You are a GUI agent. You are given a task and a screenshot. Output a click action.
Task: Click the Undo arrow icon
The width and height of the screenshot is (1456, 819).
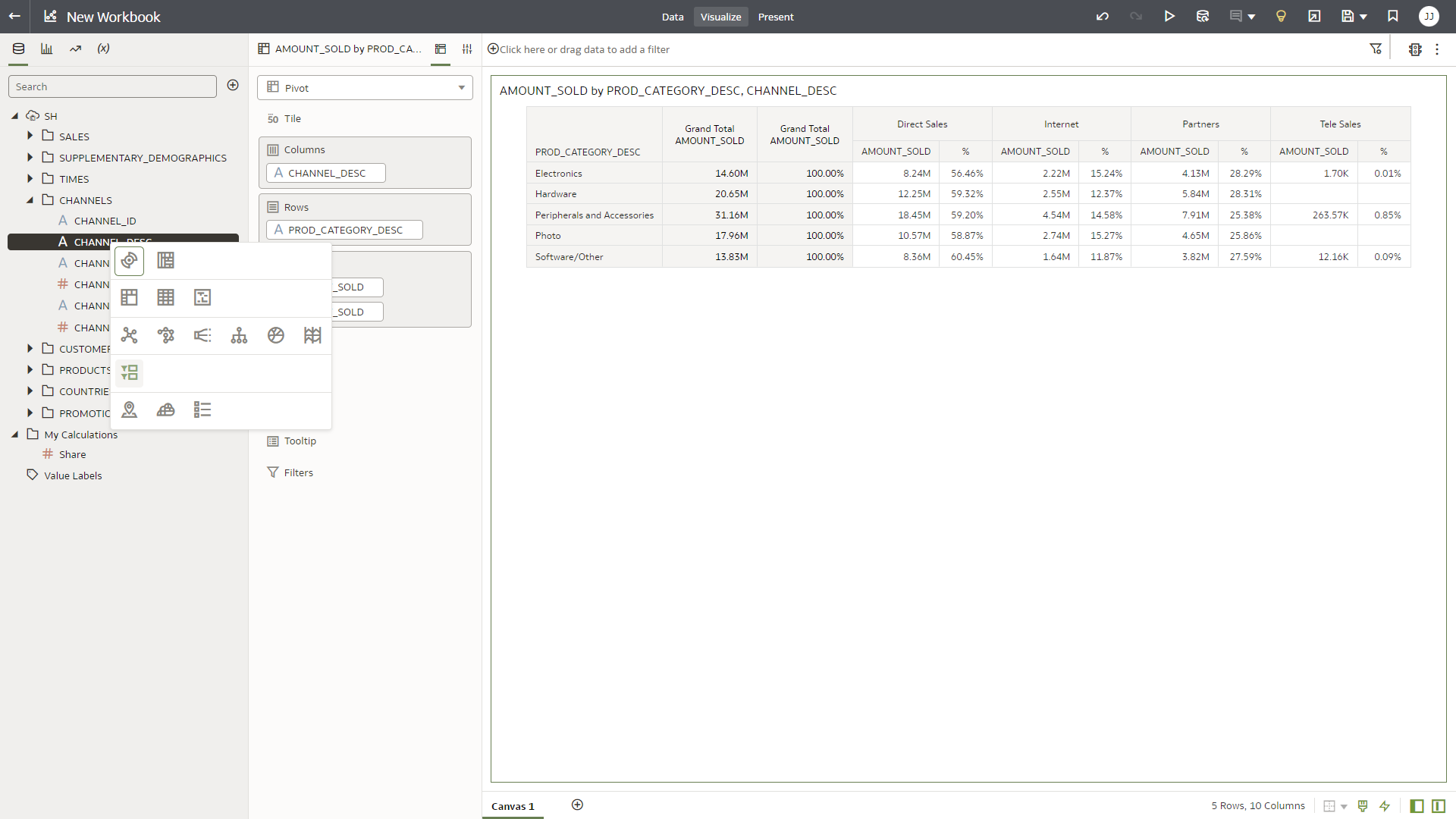(x=1102, y=17)
